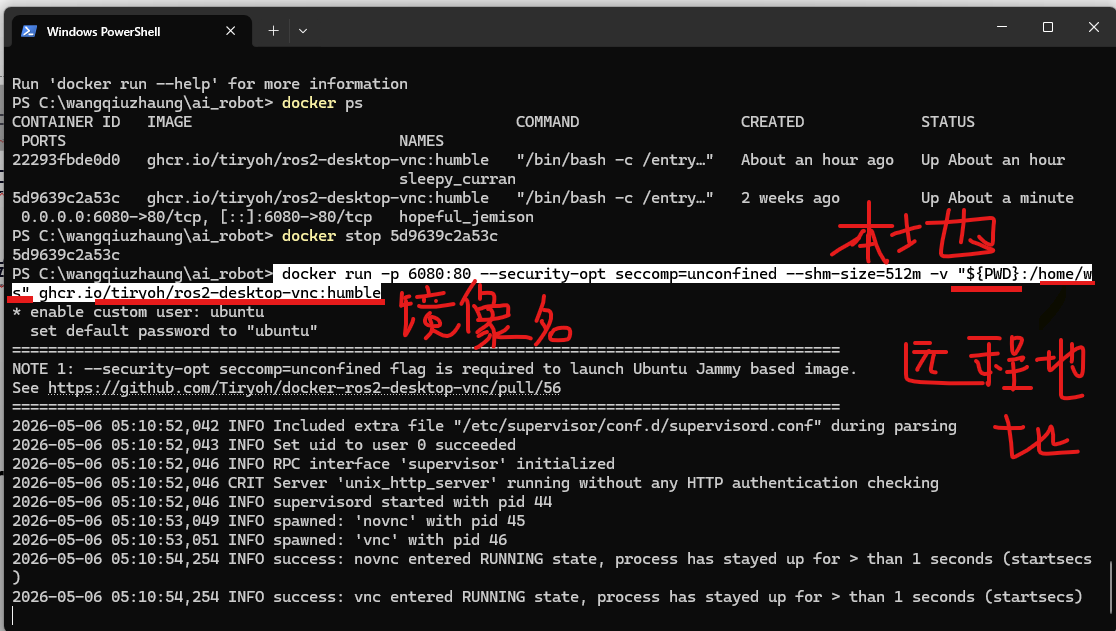The image size is (1116, 631).
Task: Click the container name sleepy_curran
Action: [457, 179]
